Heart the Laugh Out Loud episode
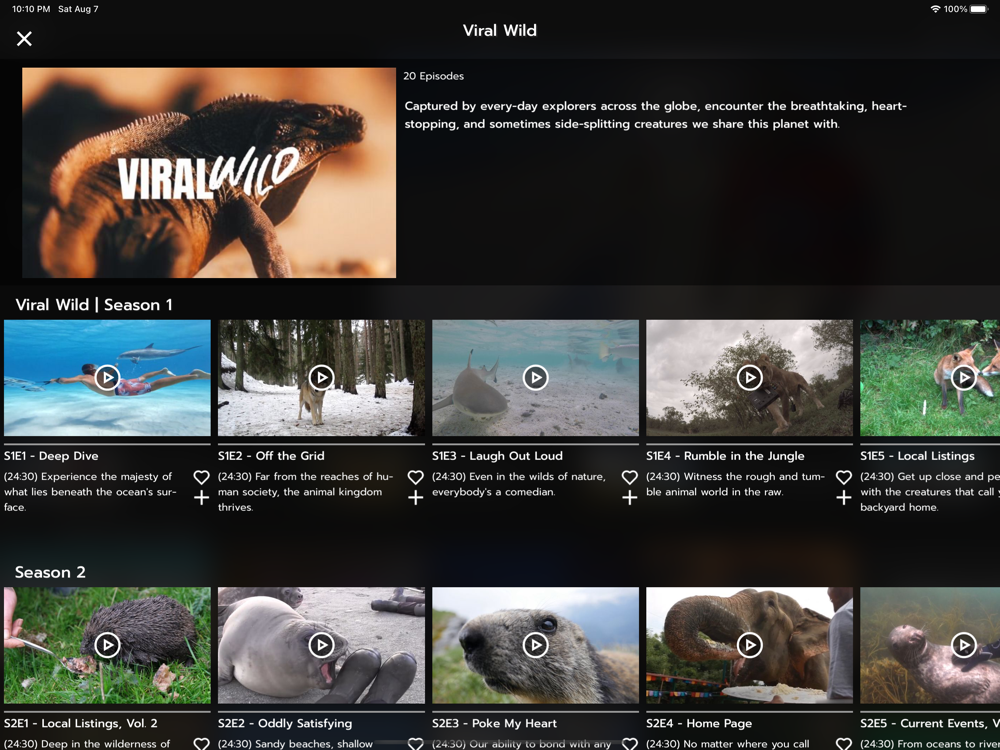The image size is (1000, 750). 629,477
